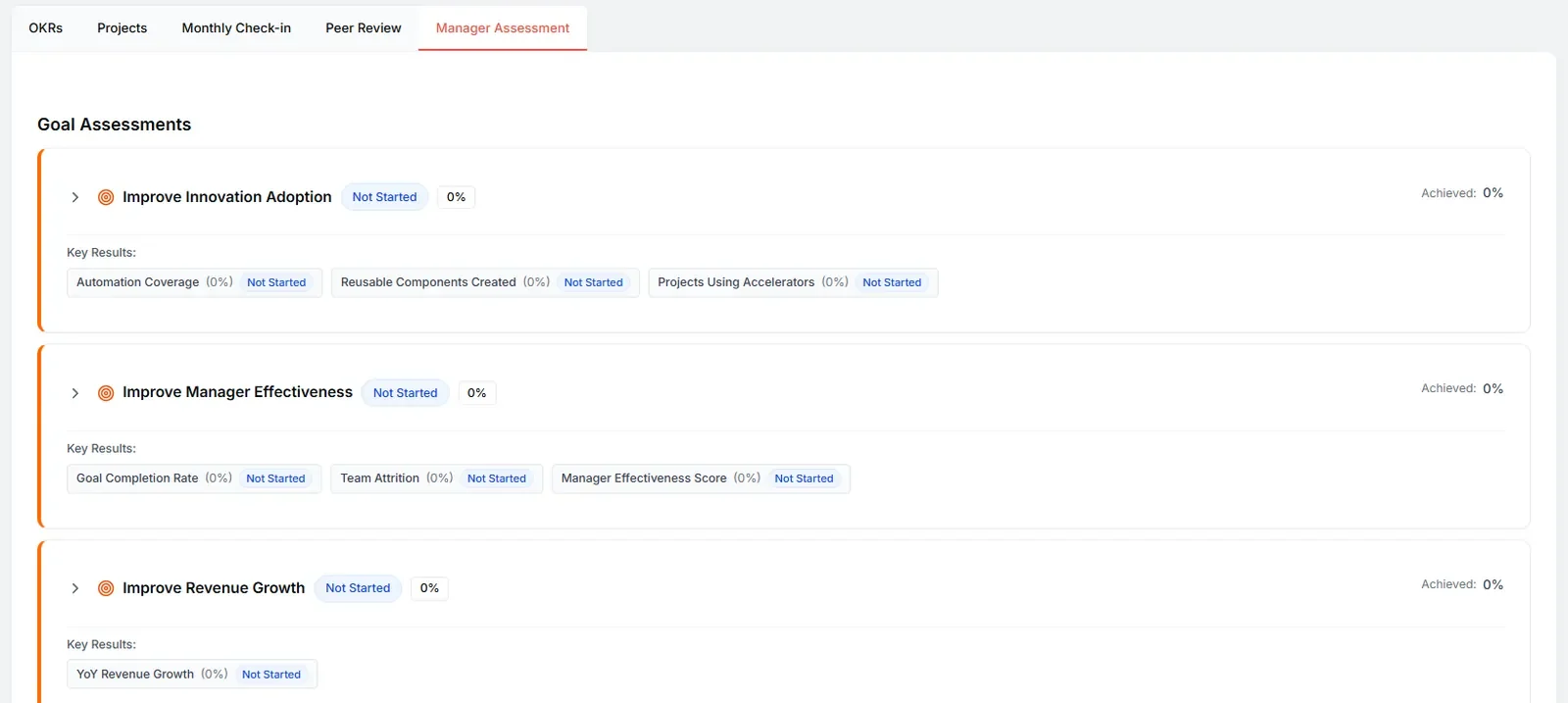Click Not Started status on Goal Completion Rate
Viewport: 1568px width, 703px height.
pos(275,478)
